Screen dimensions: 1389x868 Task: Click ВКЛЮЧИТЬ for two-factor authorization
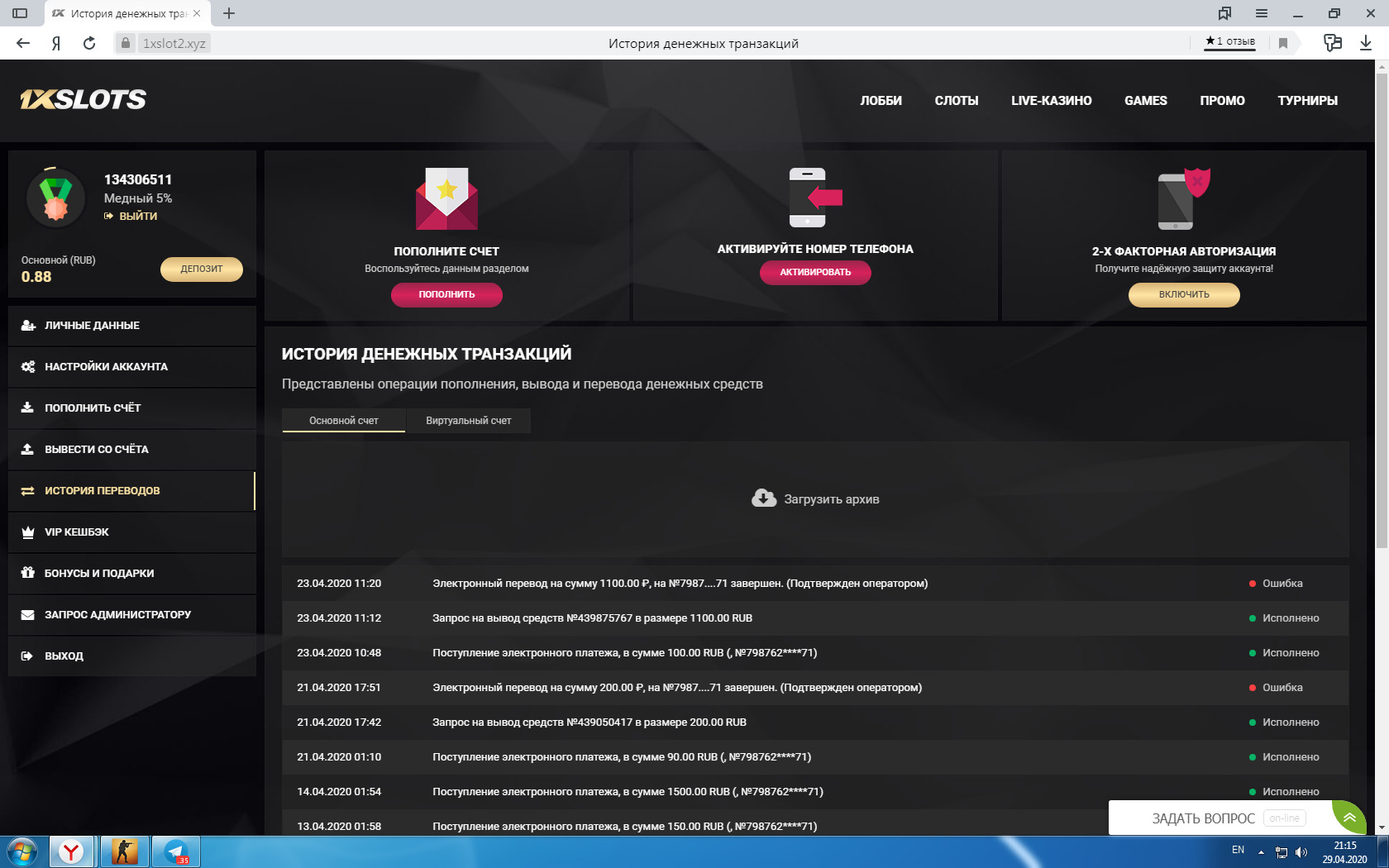coord(1183,295)
